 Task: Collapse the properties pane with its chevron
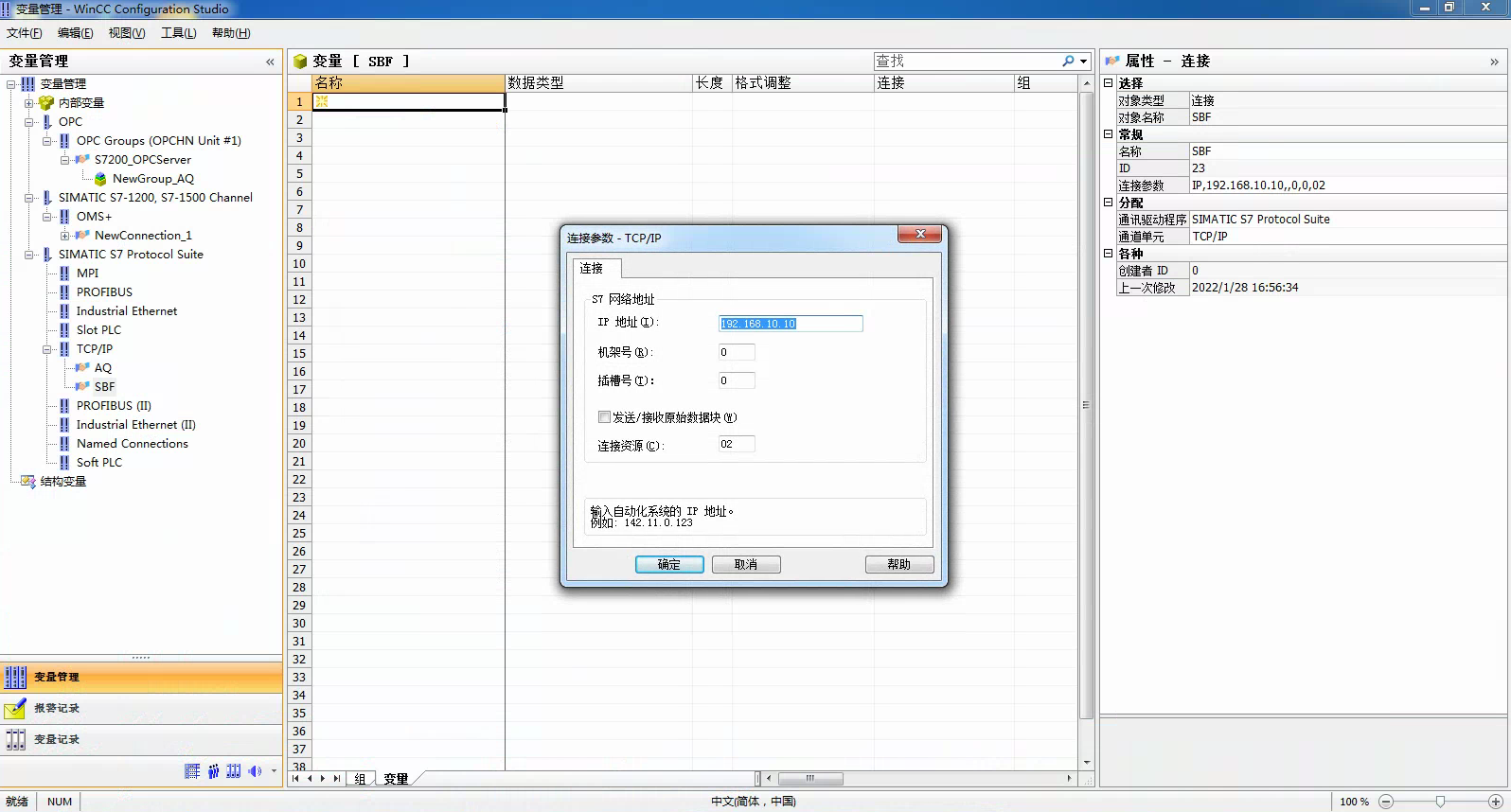tap(1494, 62)
